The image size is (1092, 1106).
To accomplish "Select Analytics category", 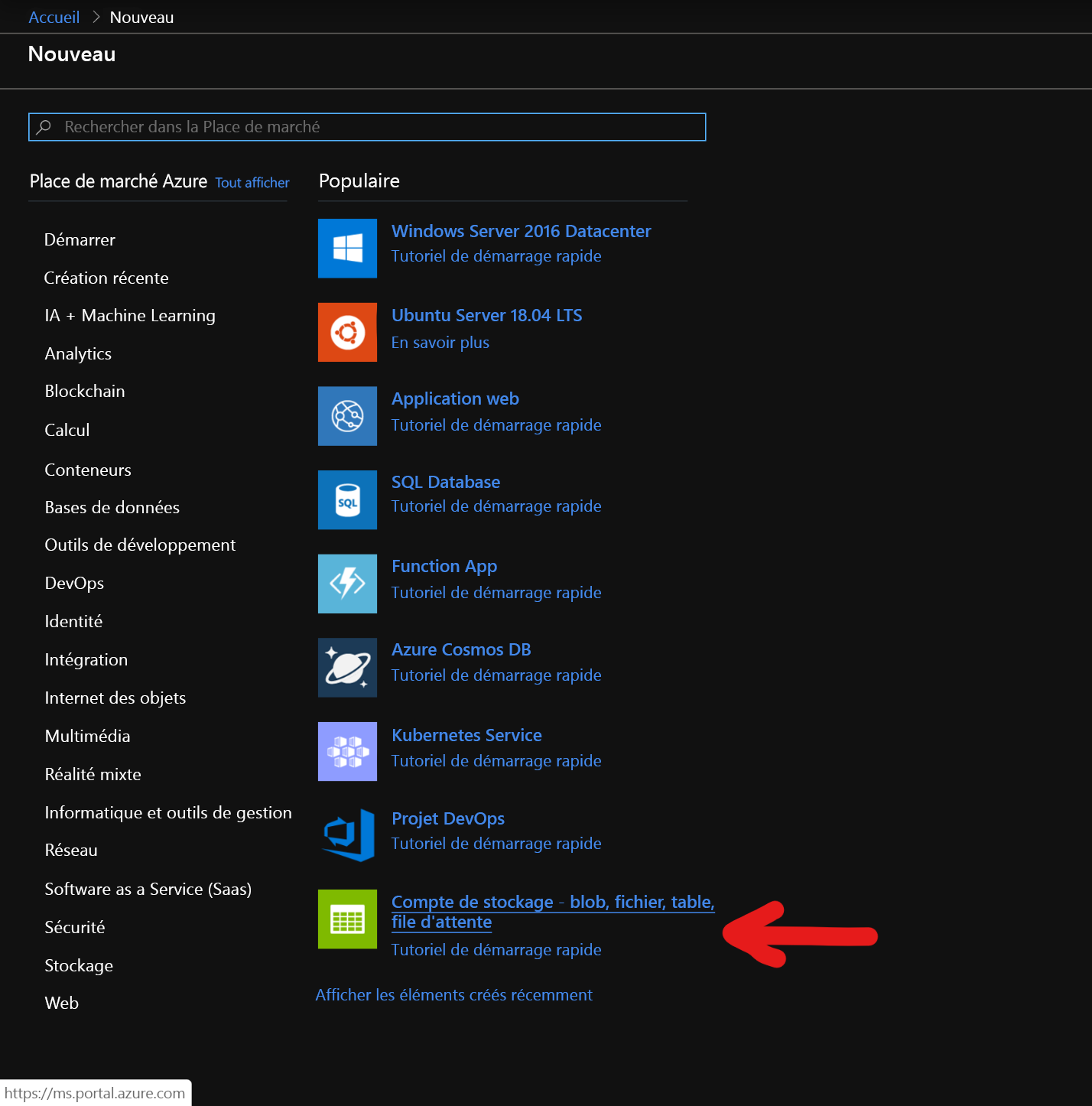I will [78, 353].
